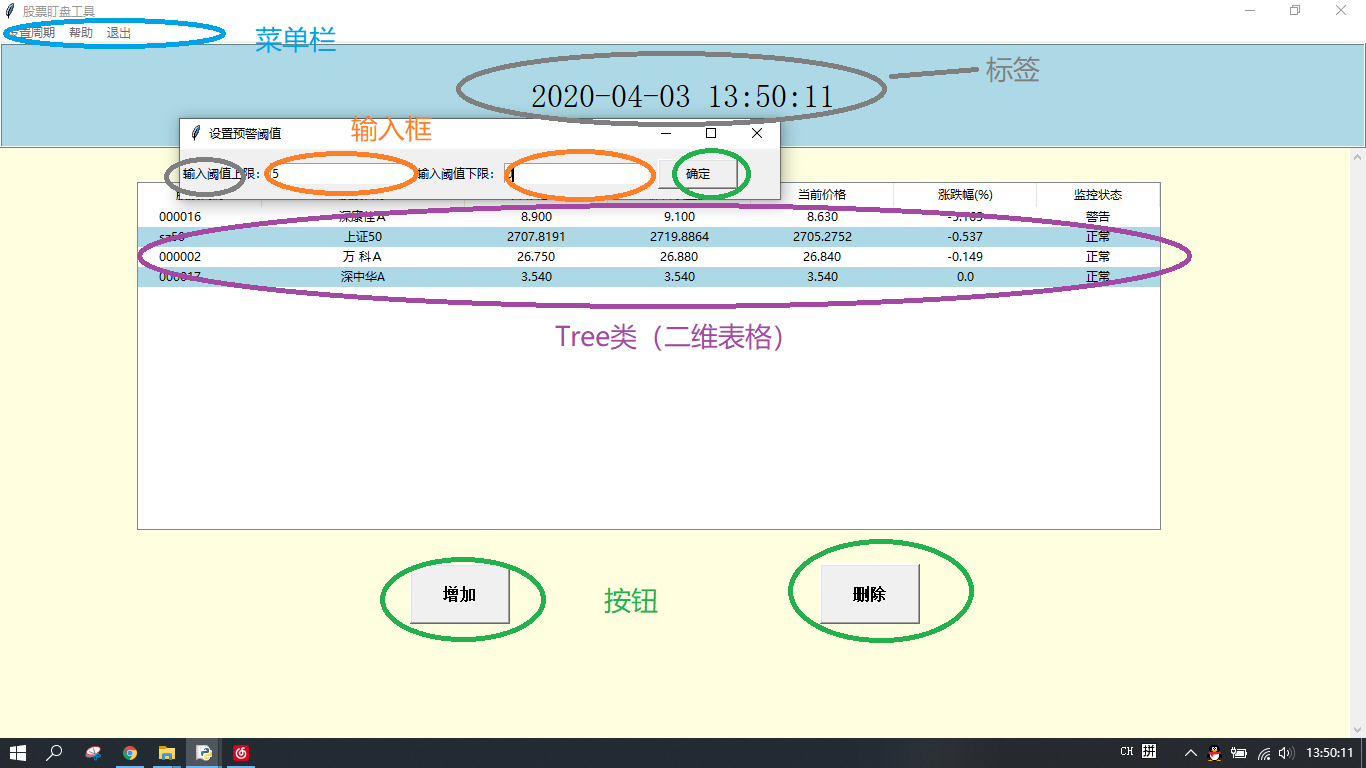
Task: Click the 删除 button
Action: pos(869,594)
